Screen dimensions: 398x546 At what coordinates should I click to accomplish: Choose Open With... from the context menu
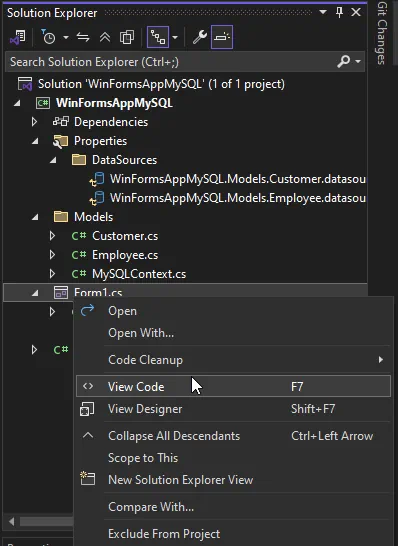233,333
